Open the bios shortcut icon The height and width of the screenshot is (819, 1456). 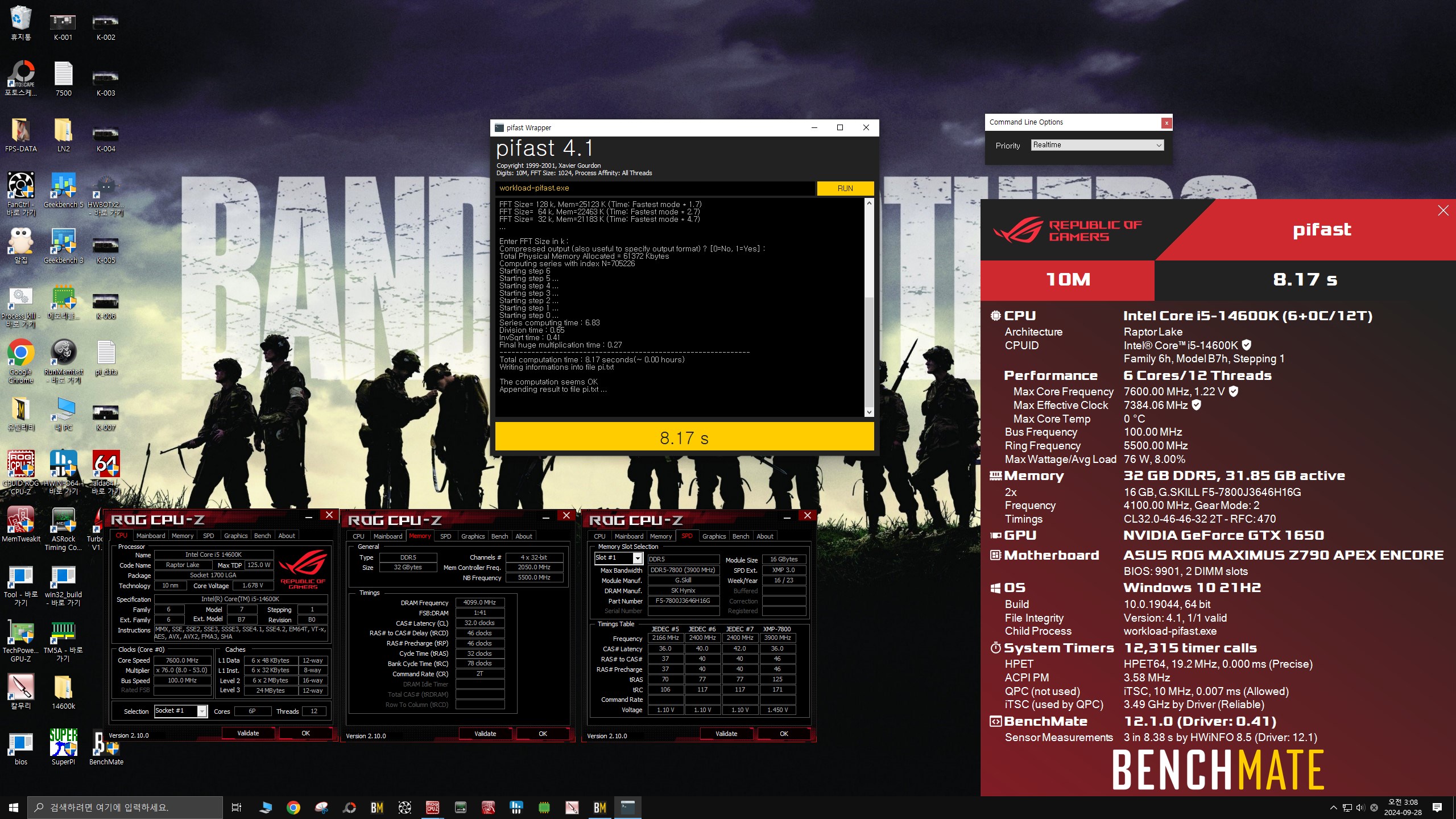click(21, 748)
